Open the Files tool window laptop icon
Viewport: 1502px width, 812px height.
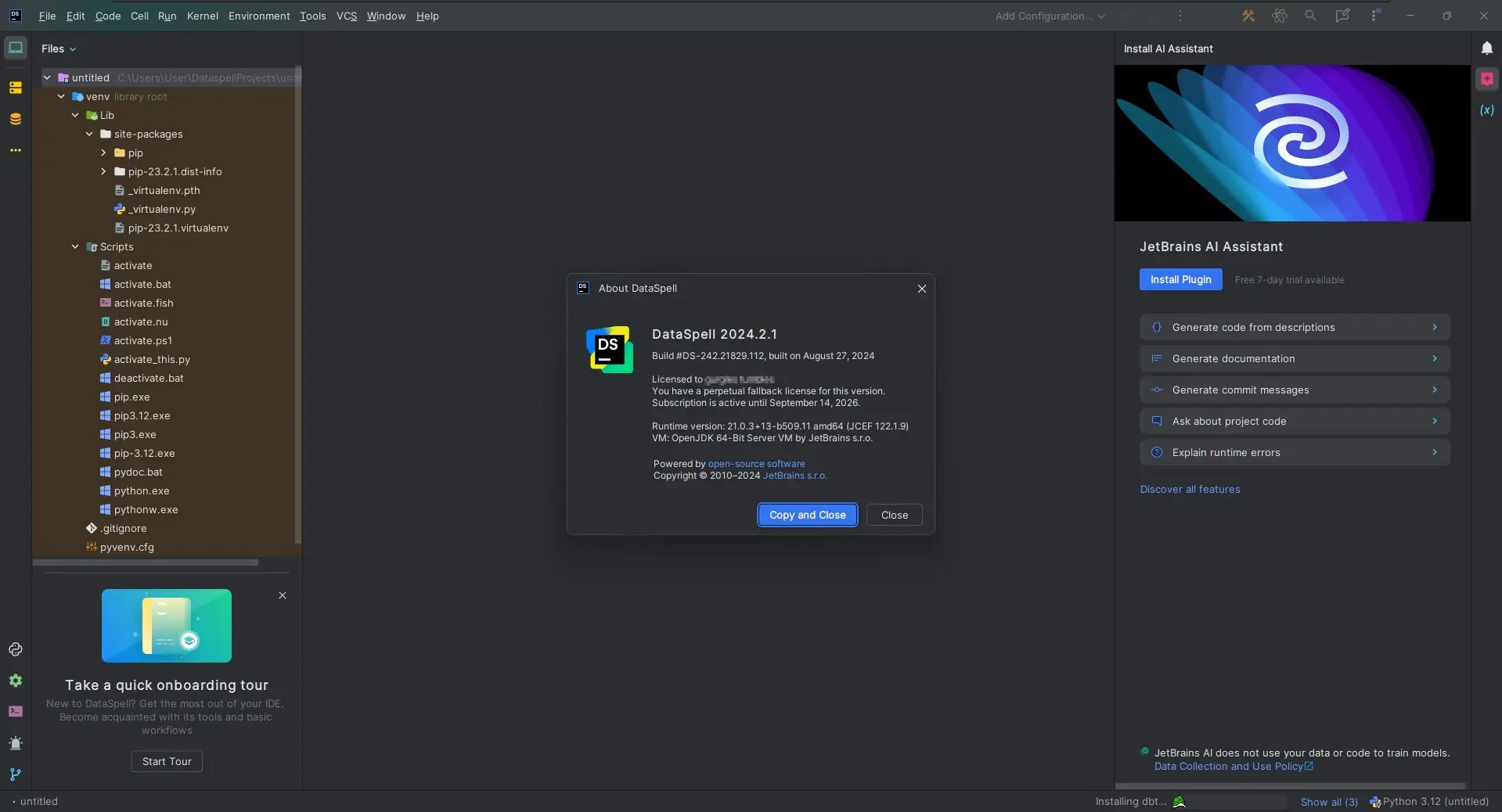[16, 48]
